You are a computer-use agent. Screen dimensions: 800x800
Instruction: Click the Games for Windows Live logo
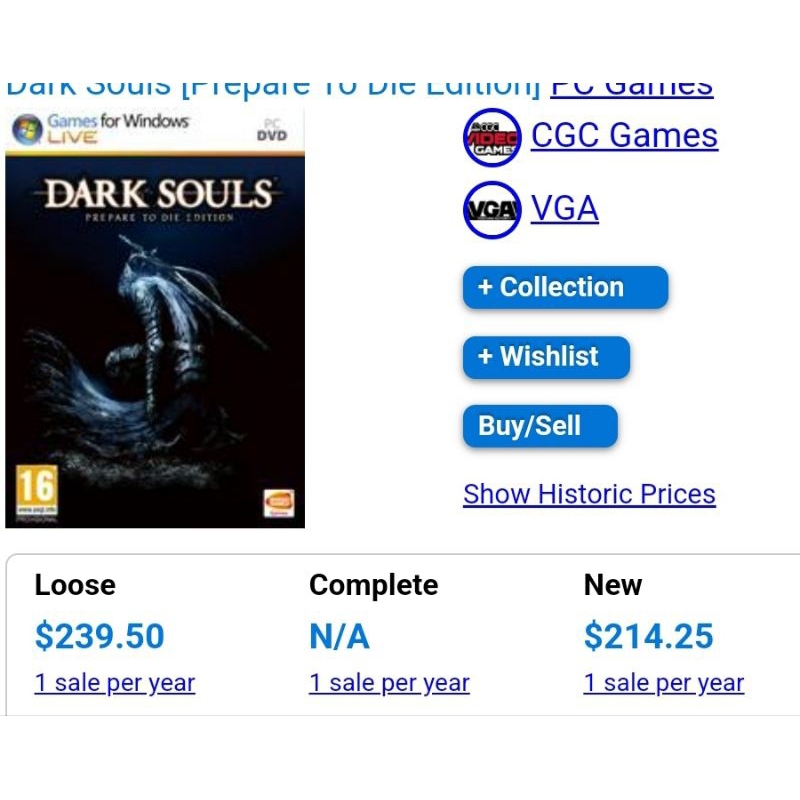click(x=98, y=129)
